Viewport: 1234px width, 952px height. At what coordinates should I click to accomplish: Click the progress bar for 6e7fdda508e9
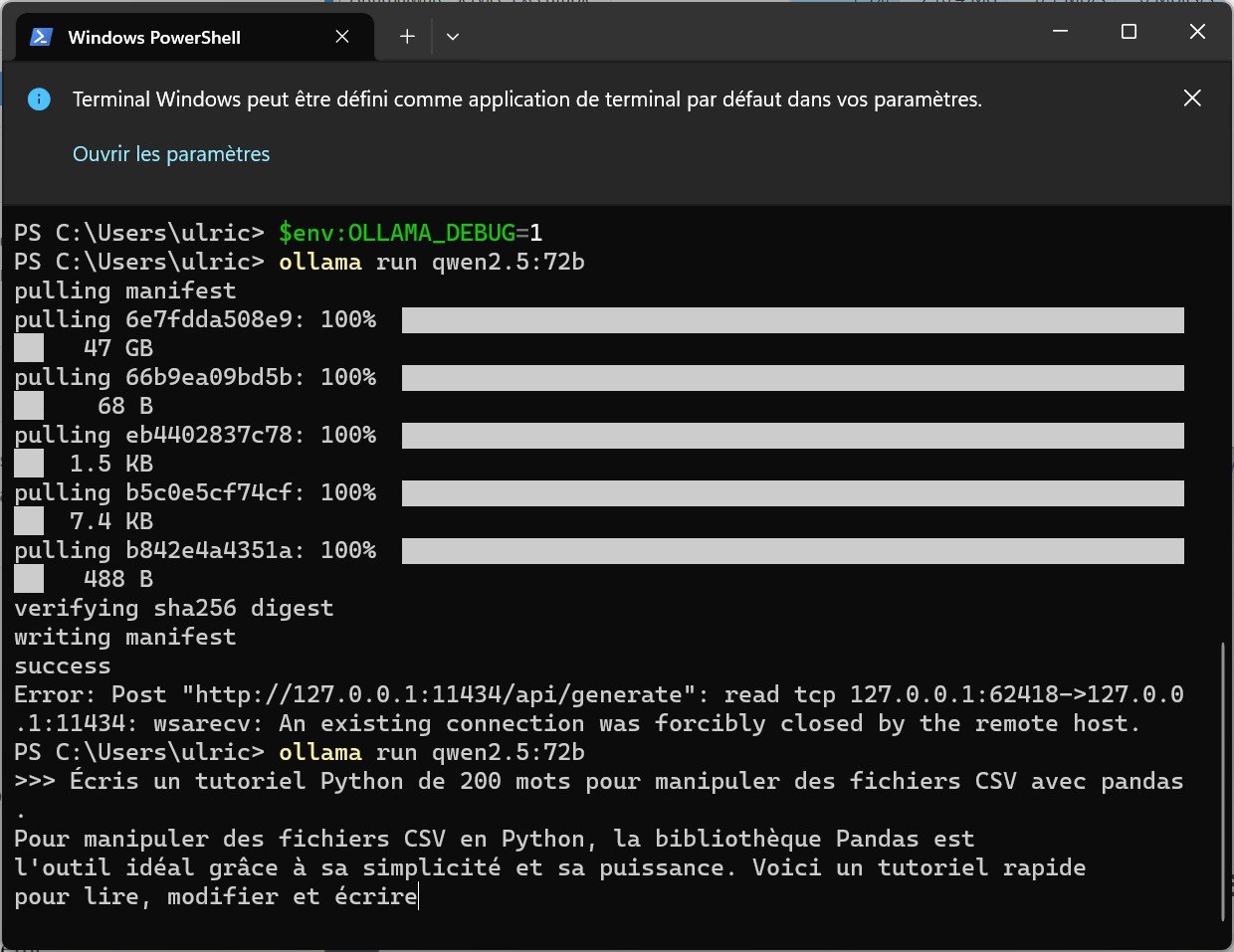coord(793,319)
